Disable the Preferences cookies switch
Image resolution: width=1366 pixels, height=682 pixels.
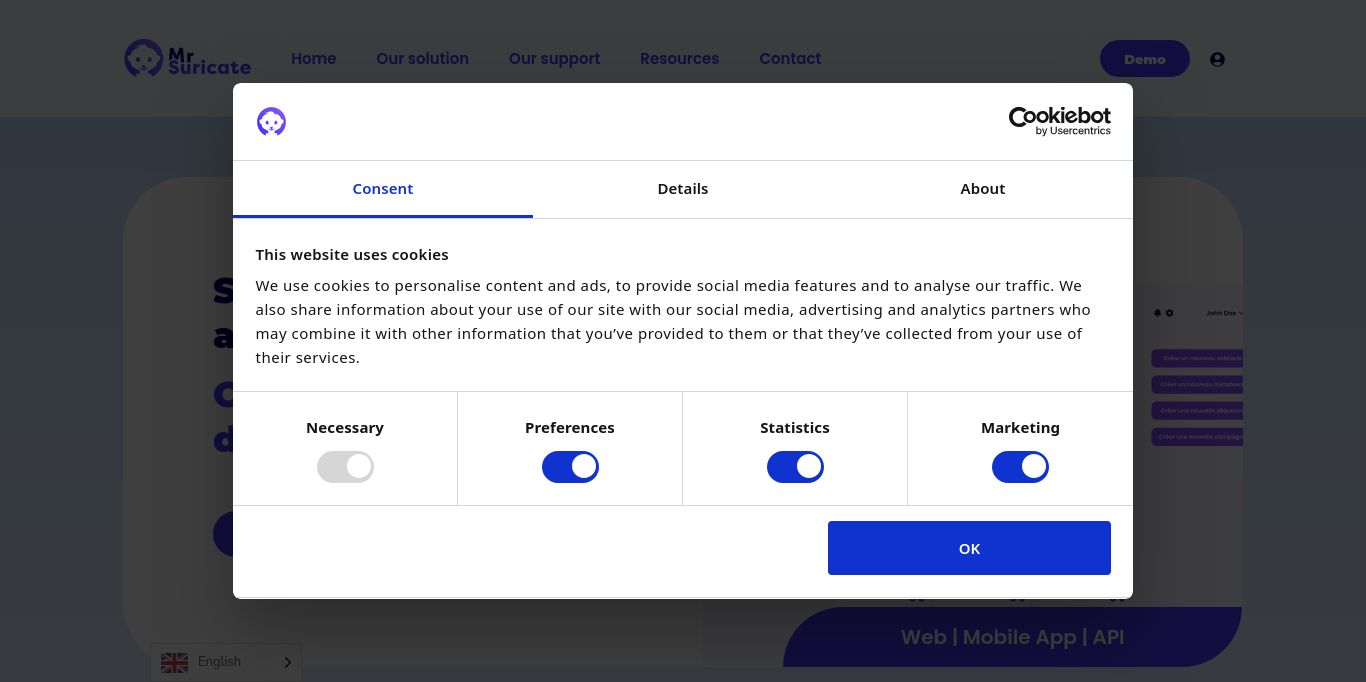[570, 467]
